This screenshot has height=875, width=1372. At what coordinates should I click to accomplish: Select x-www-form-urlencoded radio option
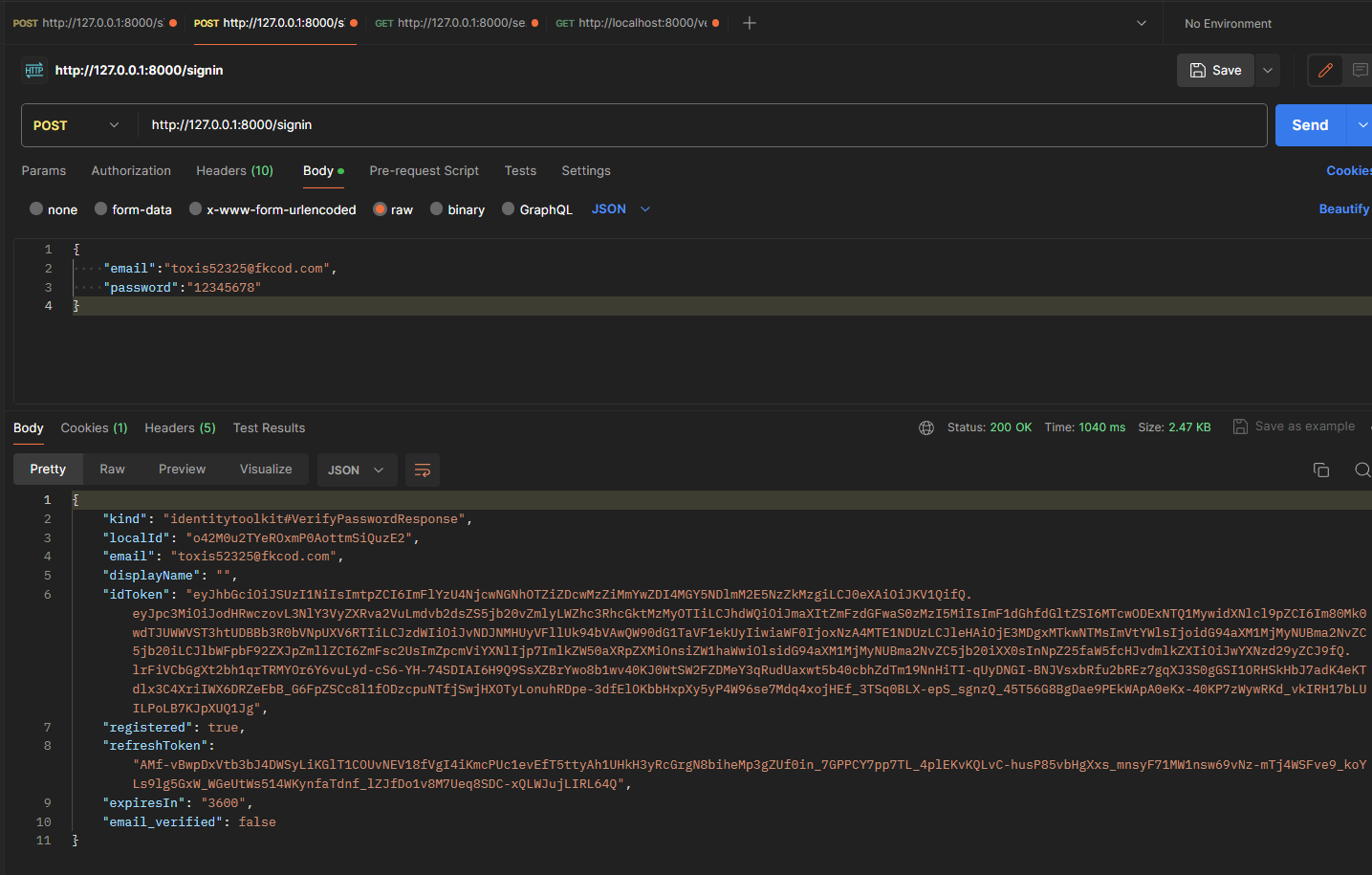point(195,209)
